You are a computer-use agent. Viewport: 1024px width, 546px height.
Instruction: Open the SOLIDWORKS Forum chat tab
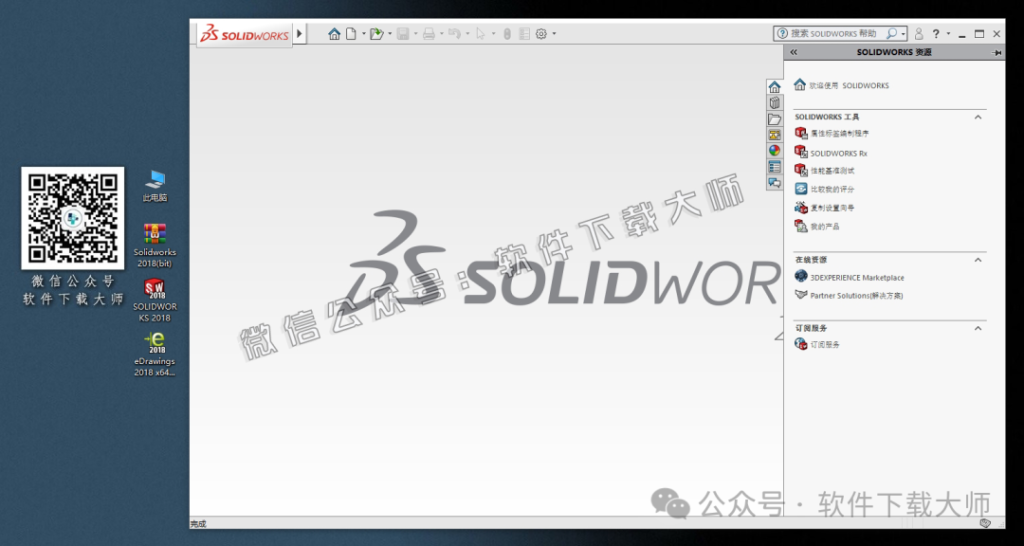775,182
